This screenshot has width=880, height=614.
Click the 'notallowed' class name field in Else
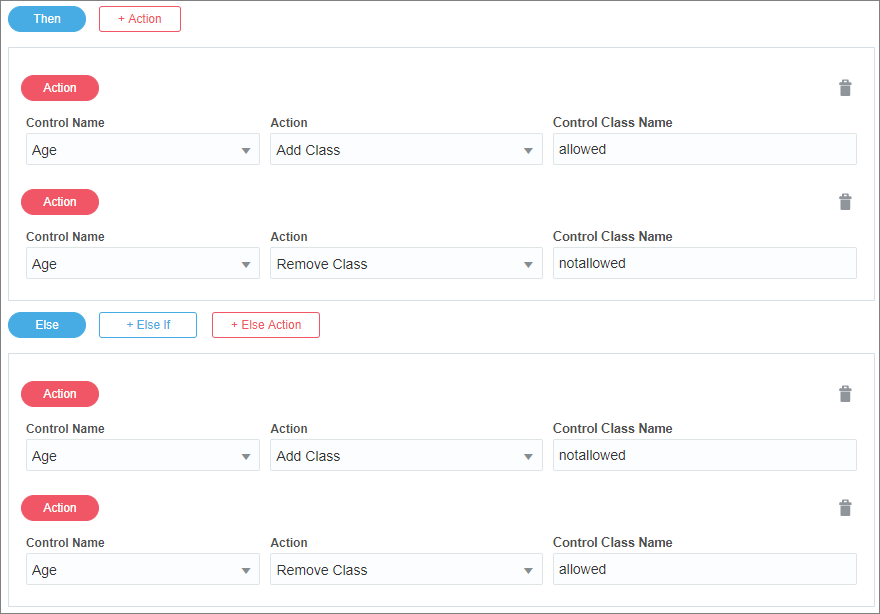coord(704,455)
